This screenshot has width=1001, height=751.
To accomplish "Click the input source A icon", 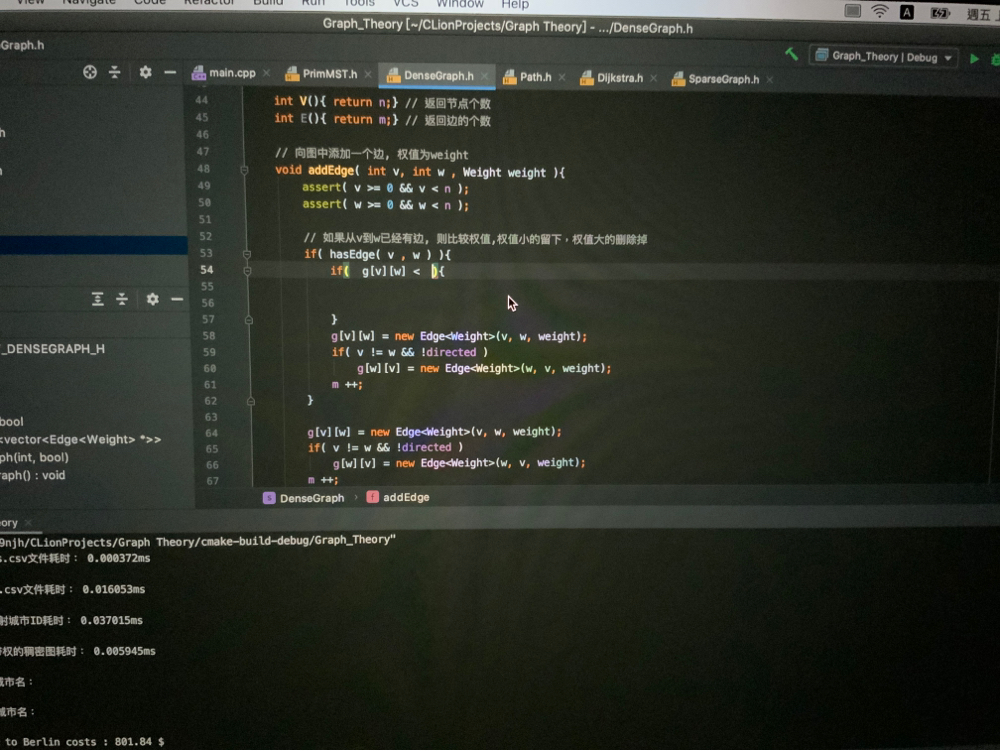I will tap(907, 12).
